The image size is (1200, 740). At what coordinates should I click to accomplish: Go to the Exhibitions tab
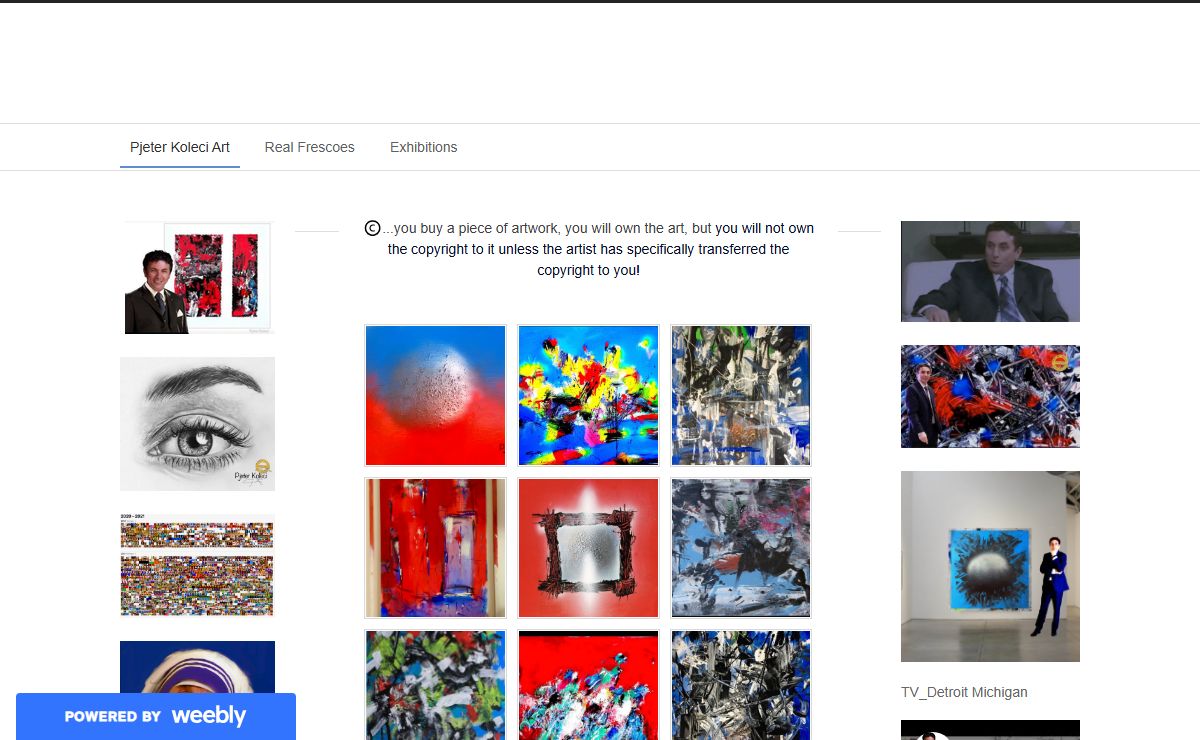click(x=423, y=147)
